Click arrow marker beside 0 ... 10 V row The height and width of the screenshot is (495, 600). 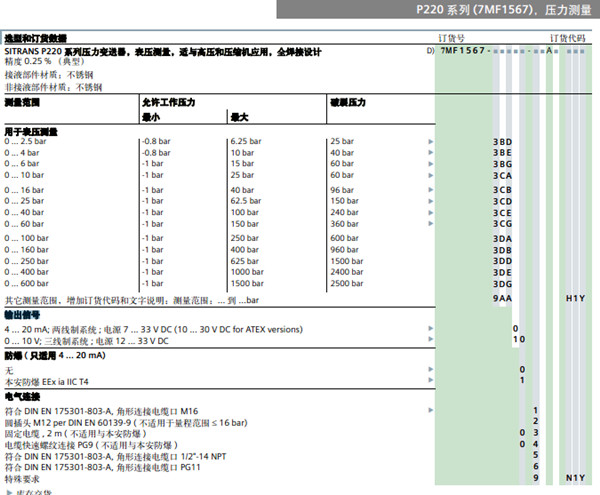(431, 339)
